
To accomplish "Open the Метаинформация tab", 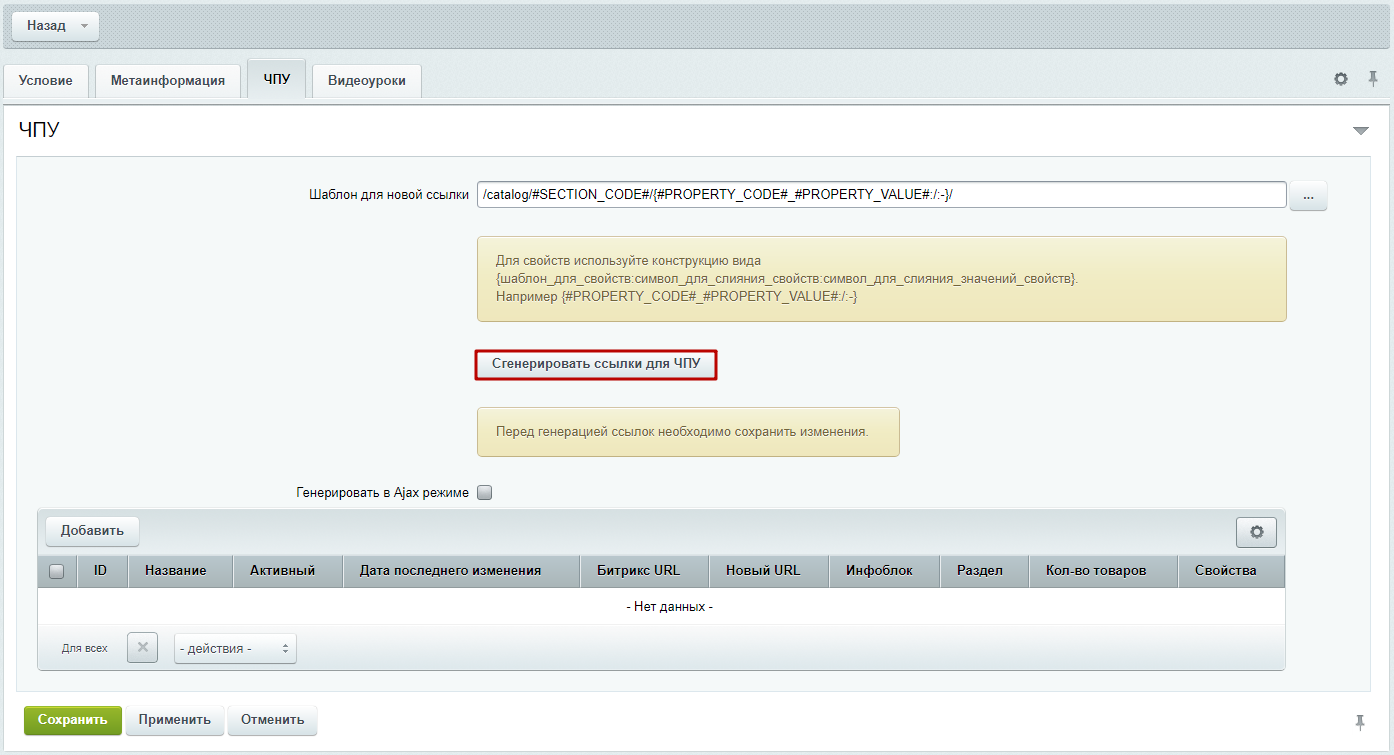I will [168, 81].
